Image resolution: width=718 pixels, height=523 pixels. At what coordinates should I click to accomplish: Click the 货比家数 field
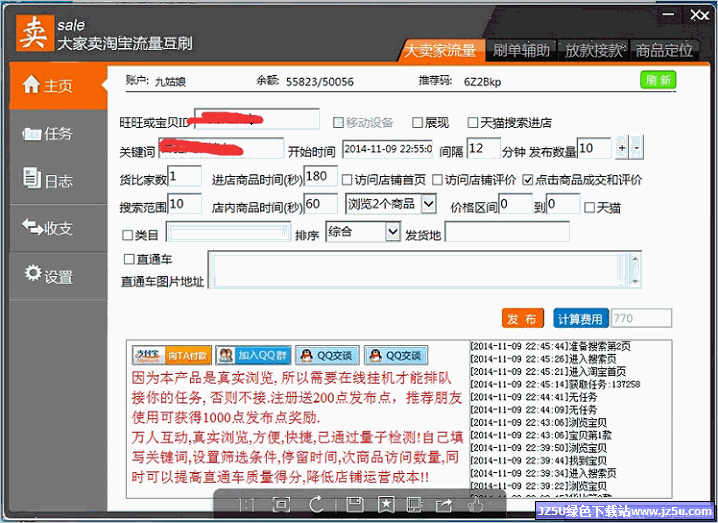tap(185, 176)
